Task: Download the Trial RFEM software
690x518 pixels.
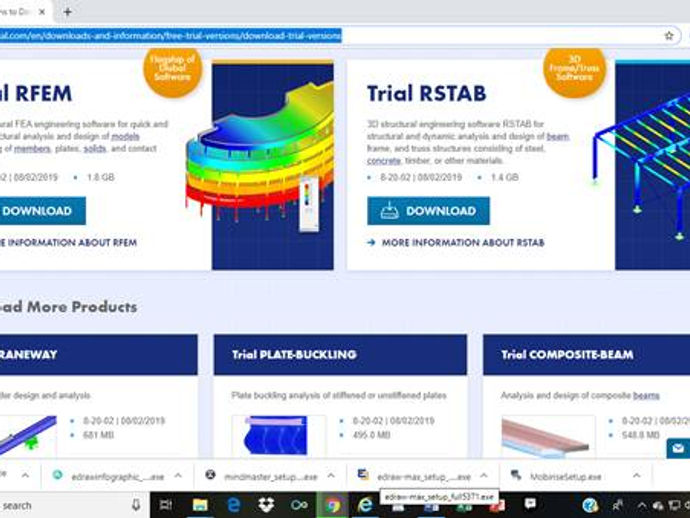Action: pos(43,211)
